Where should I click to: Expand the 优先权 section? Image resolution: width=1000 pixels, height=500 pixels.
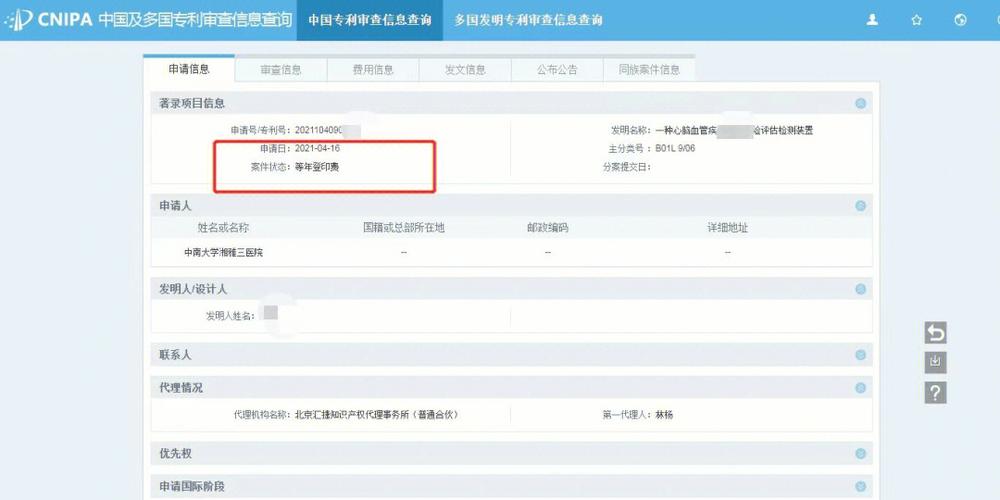click(x=860, y=453)
